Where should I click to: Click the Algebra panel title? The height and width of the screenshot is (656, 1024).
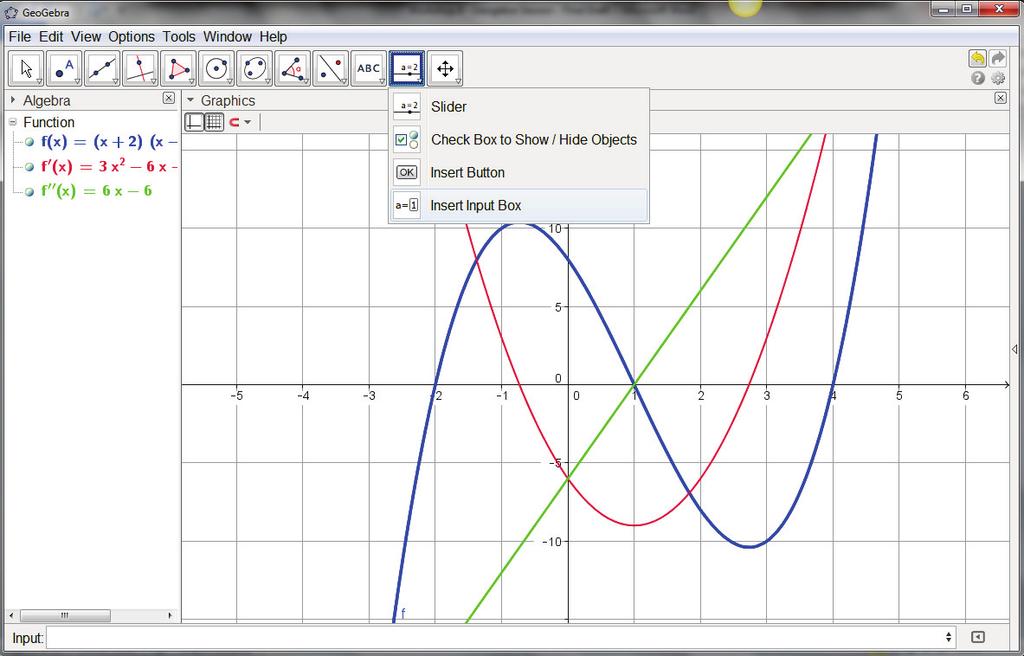click(46, 101)
